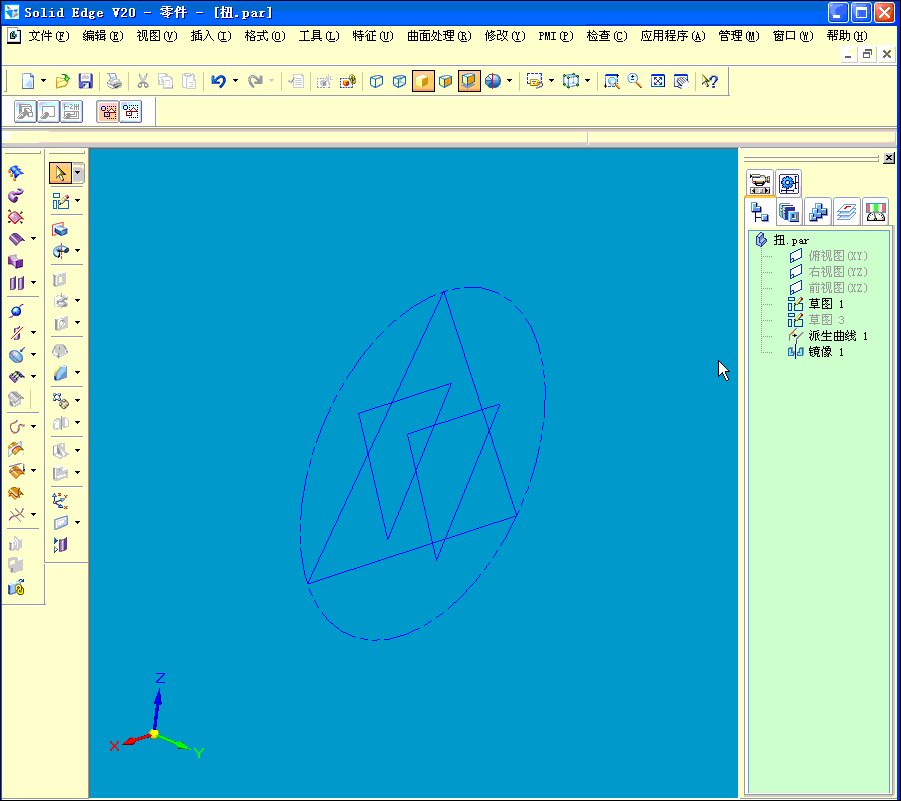Click the Fit view icon
Screen dimensions: 901x801
click(x=658, y=81)
